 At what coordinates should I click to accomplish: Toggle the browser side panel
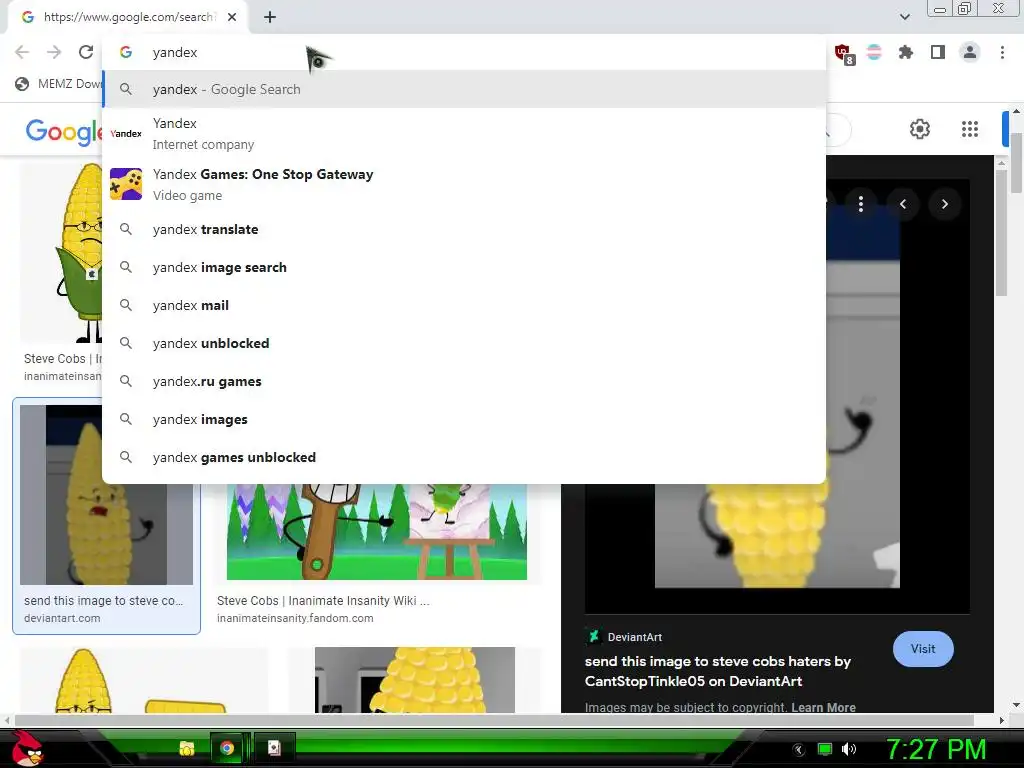pyautogui.click(x=938, y=52)
